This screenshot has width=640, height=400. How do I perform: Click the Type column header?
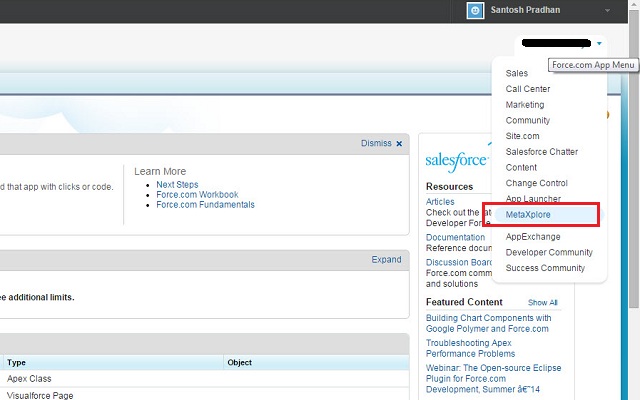[x=16, y=362]
